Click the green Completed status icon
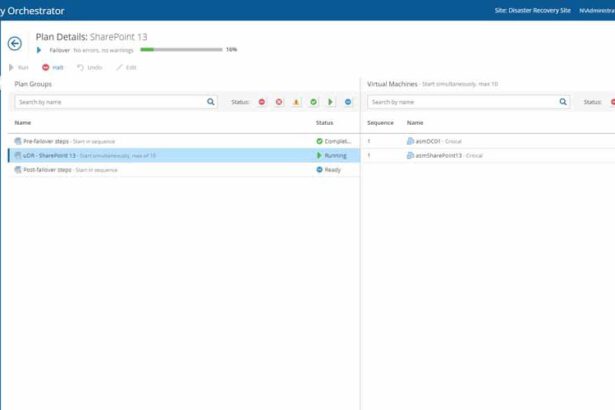 coord(319,141)
